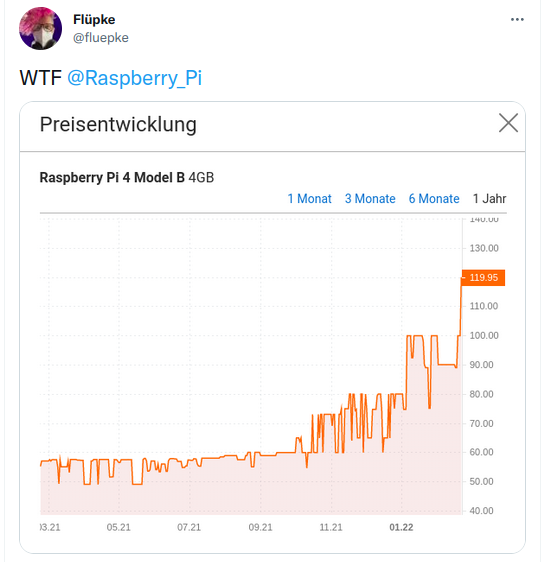
Task: Click the 130.00 price axis label
Action: [x=484, y=248]
